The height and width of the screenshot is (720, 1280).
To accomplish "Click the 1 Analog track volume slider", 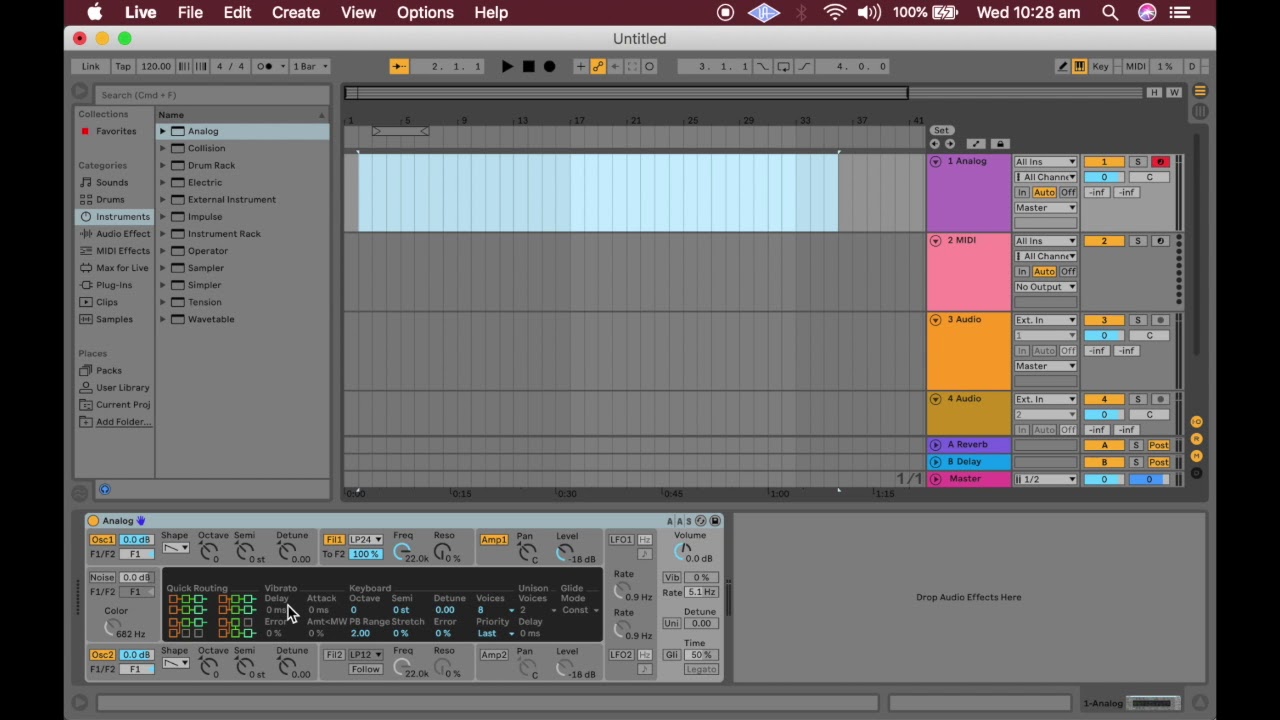I will pyautogui.click(x=1104, y=177).
